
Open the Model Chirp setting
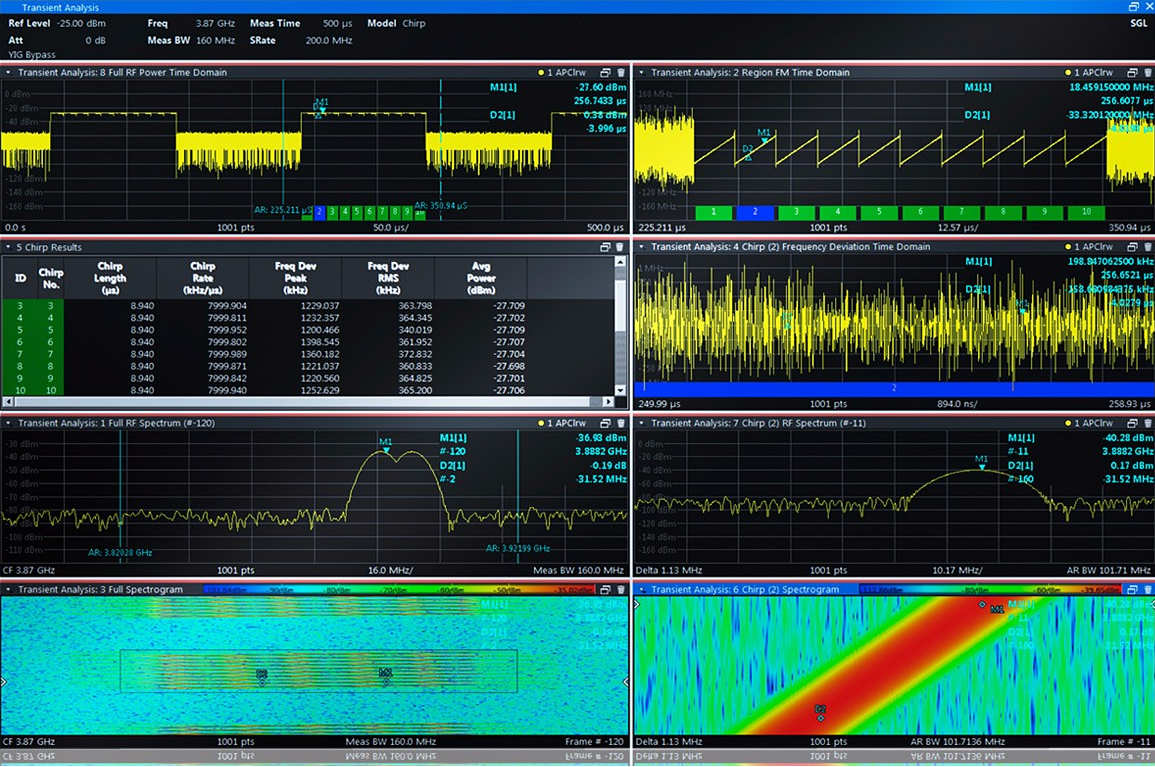[396, 24]
